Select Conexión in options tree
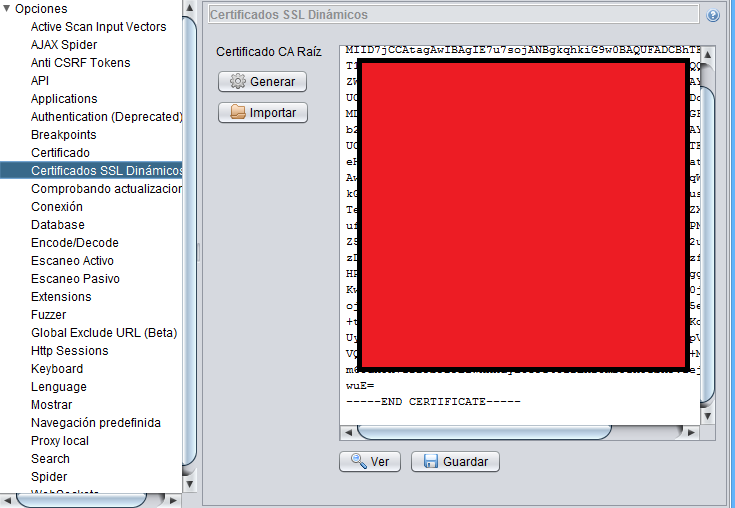This screenshot has width=735, height=508. [x=57, y=206]
